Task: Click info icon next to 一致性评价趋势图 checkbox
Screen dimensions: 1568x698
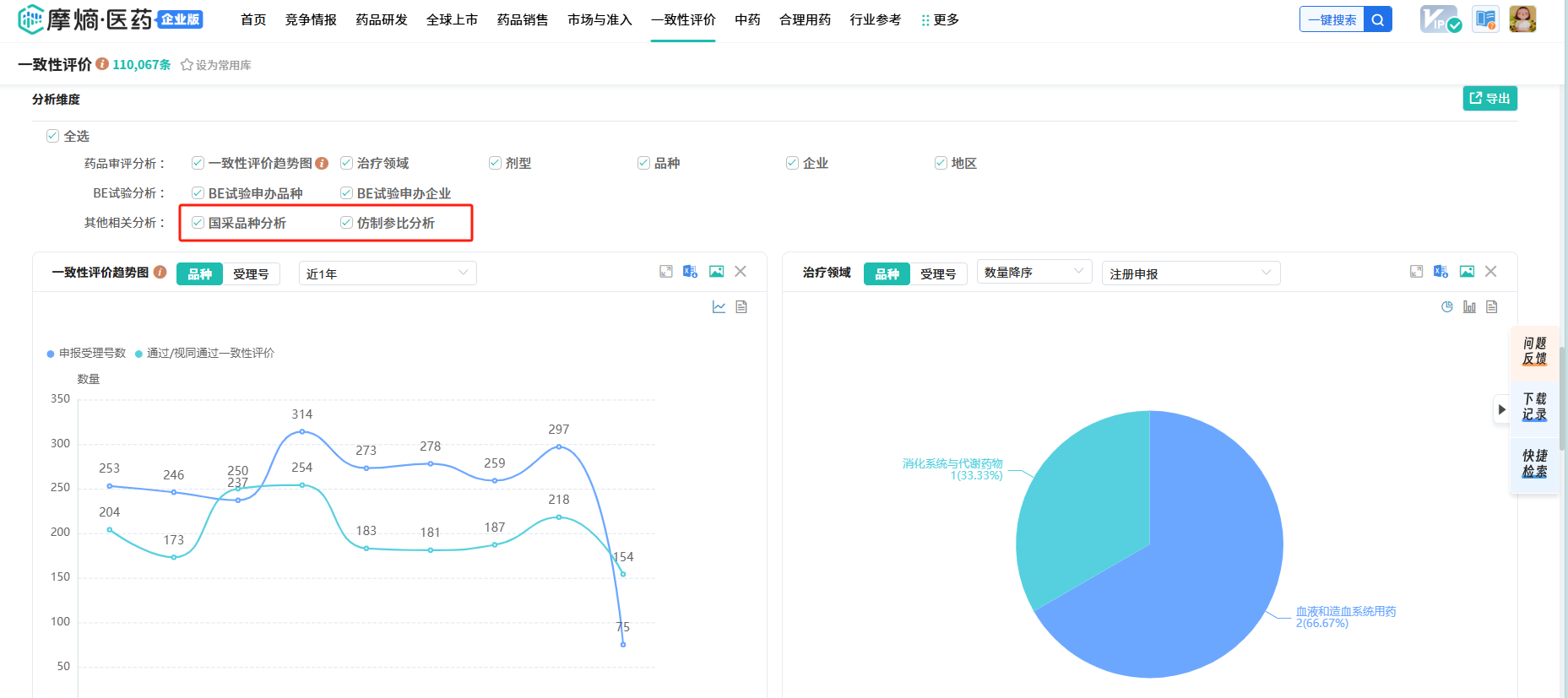Action: [x=322, y=163]
